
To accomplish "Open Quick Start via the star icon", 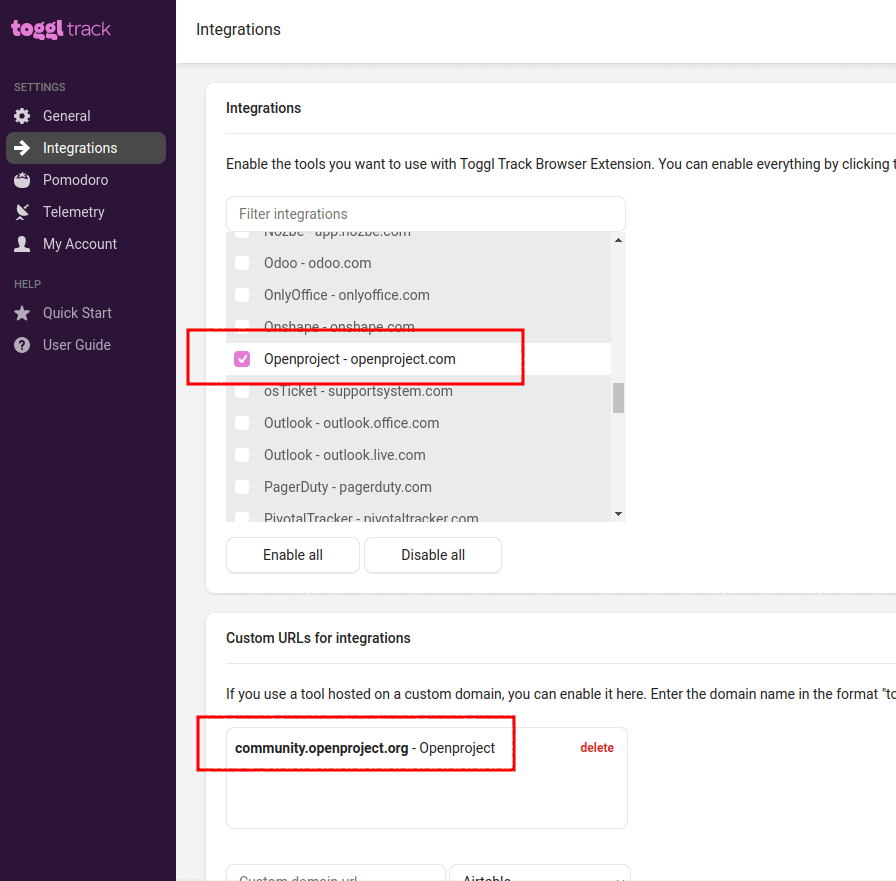I will coord(22,312).
